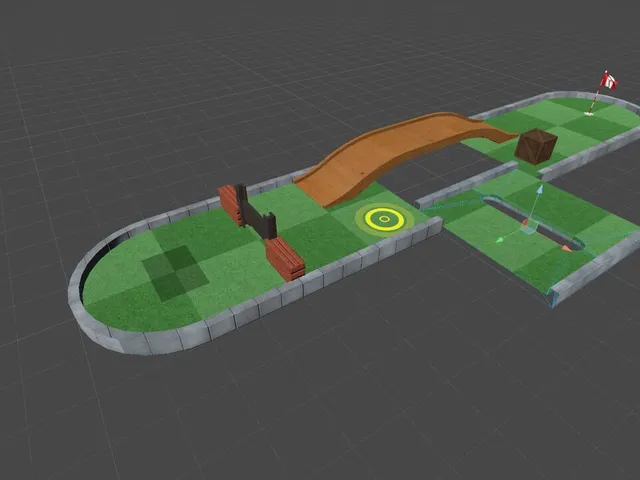Select the yellow ring start marker
This screenshot has height=480, width=640.
click(384, 220)
